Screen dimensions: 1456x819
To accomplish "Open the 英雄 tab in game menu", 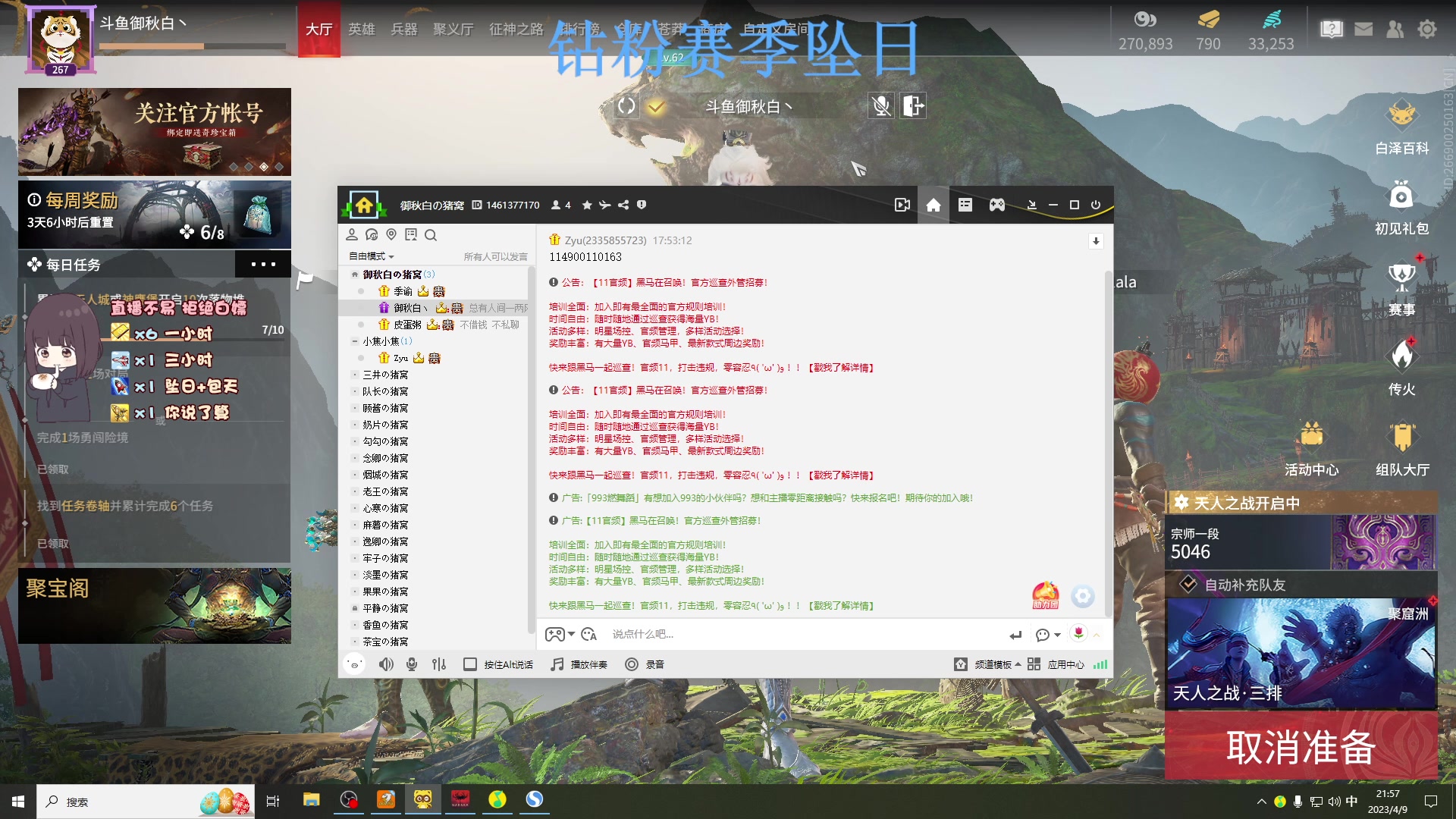I will [x=362, y=29].
